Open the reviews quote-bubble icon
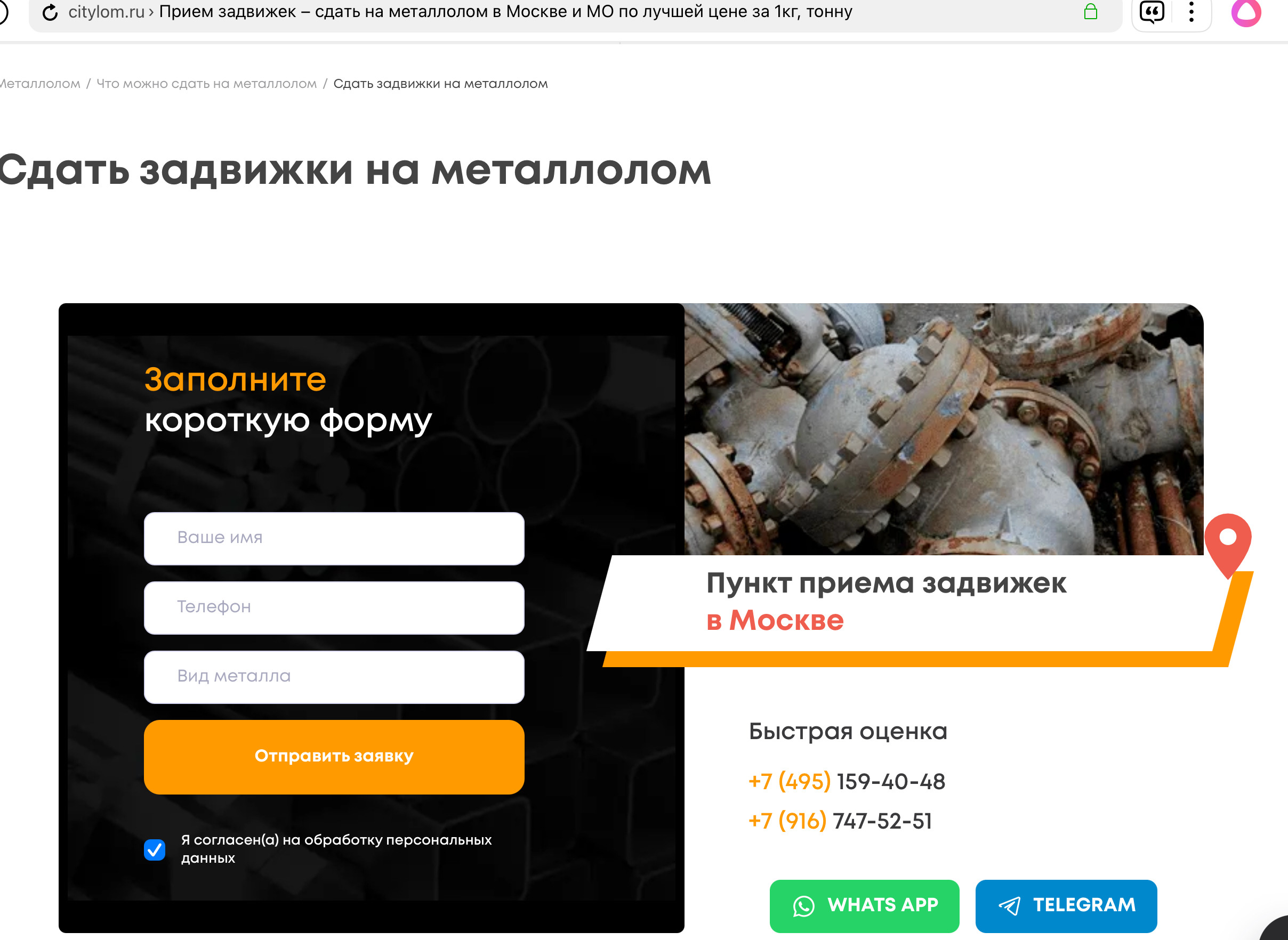Viewport: 1288px width, 940px height. click(x=1151, y=12)
